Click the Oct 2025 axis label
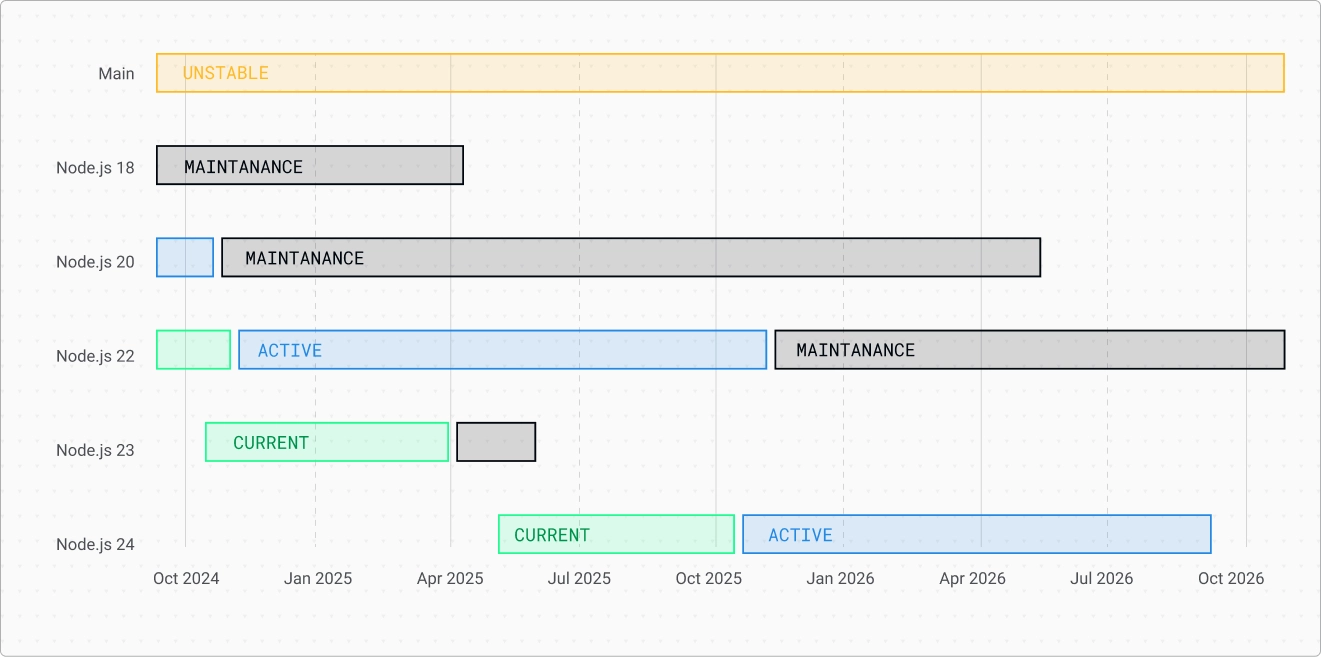The image size is (1321, 657). [709, 579]
